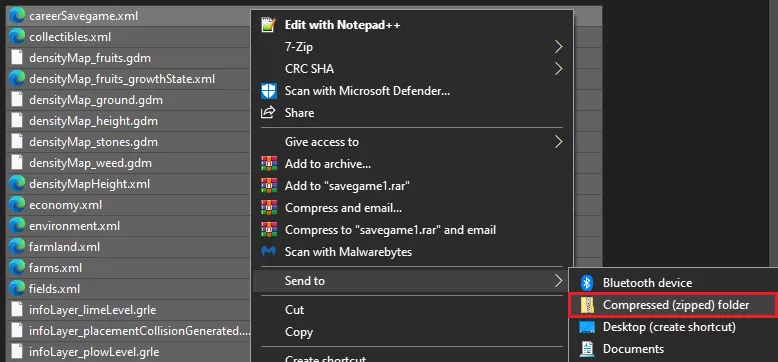Click Edge icon of fields.xml
The image size is (778, 362).
click(x=17, y=289)
